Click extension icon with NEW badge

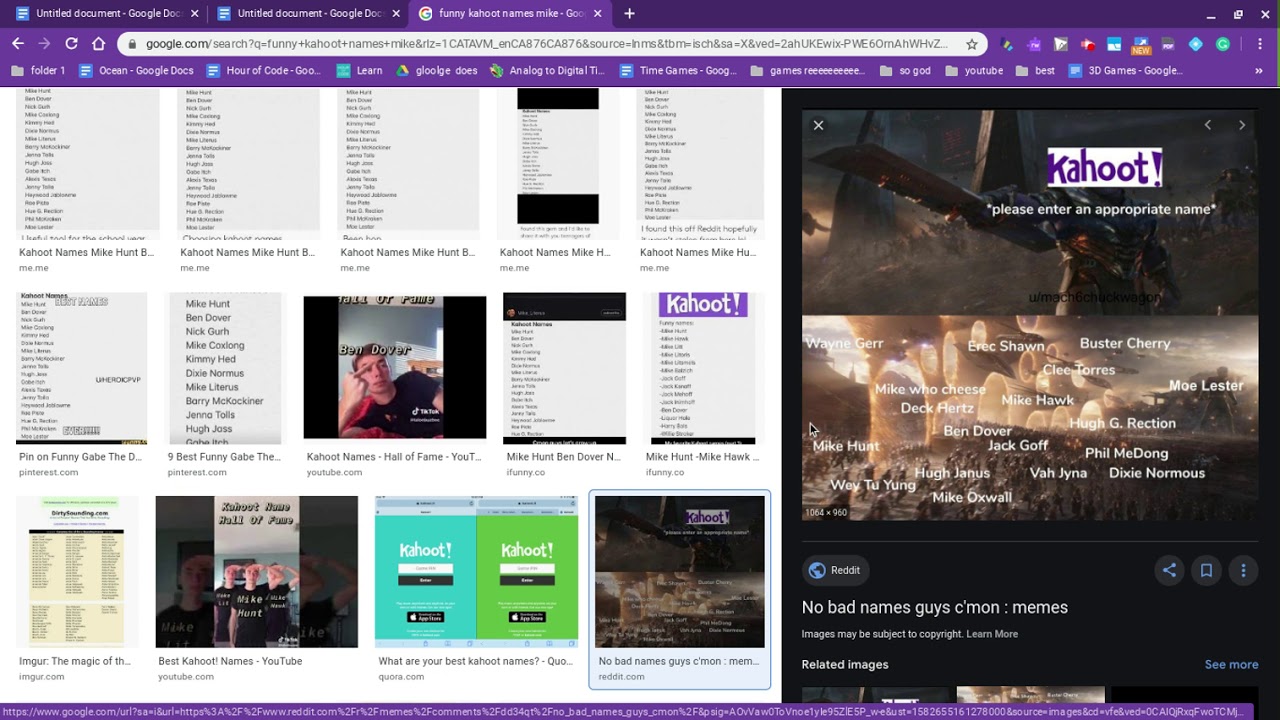(x=1141, y=45)
